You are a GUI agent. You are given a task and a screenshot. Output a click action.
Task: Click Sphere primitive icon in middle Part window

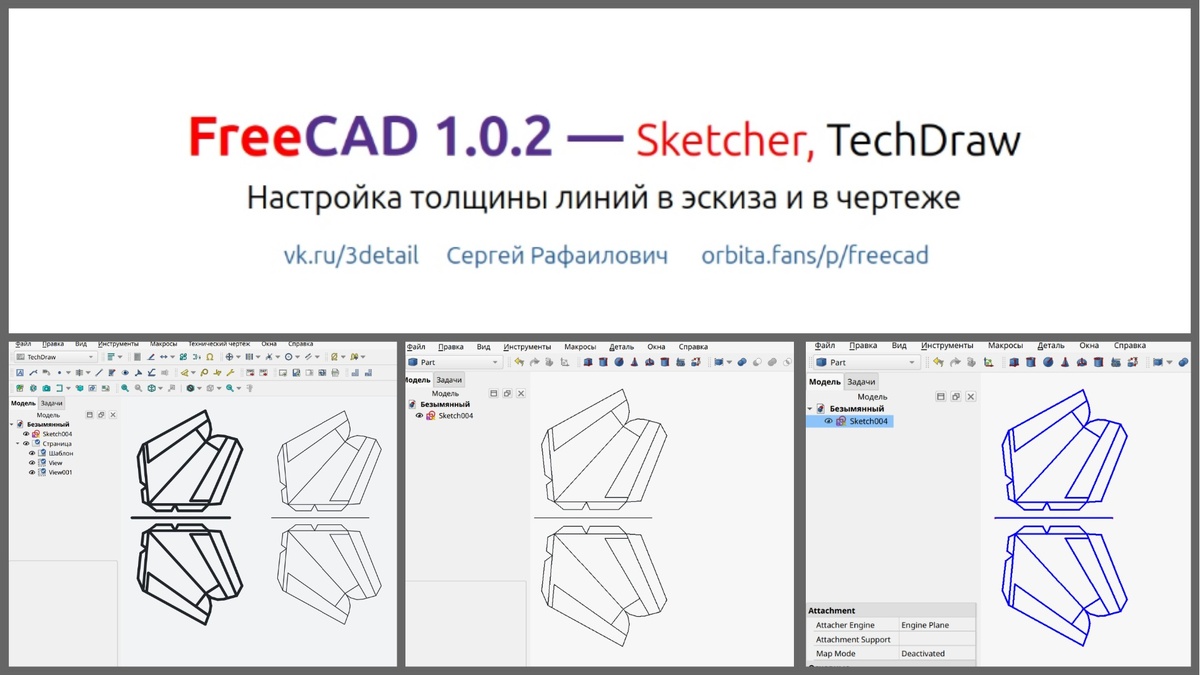(618, 362)
